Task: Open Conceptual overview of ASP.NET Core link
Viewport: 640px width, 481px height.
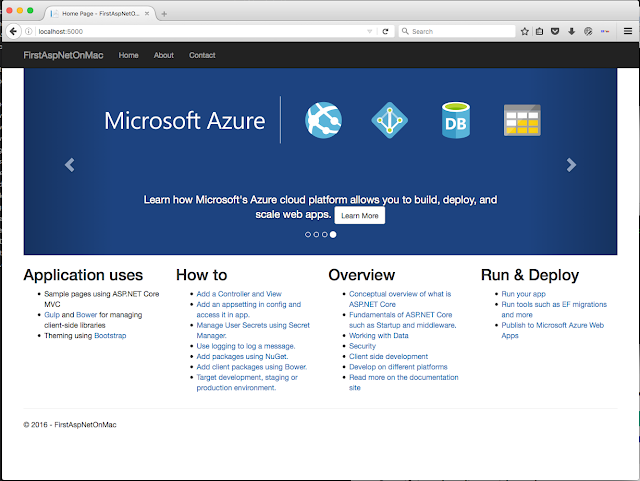Action: coord(400,299)
